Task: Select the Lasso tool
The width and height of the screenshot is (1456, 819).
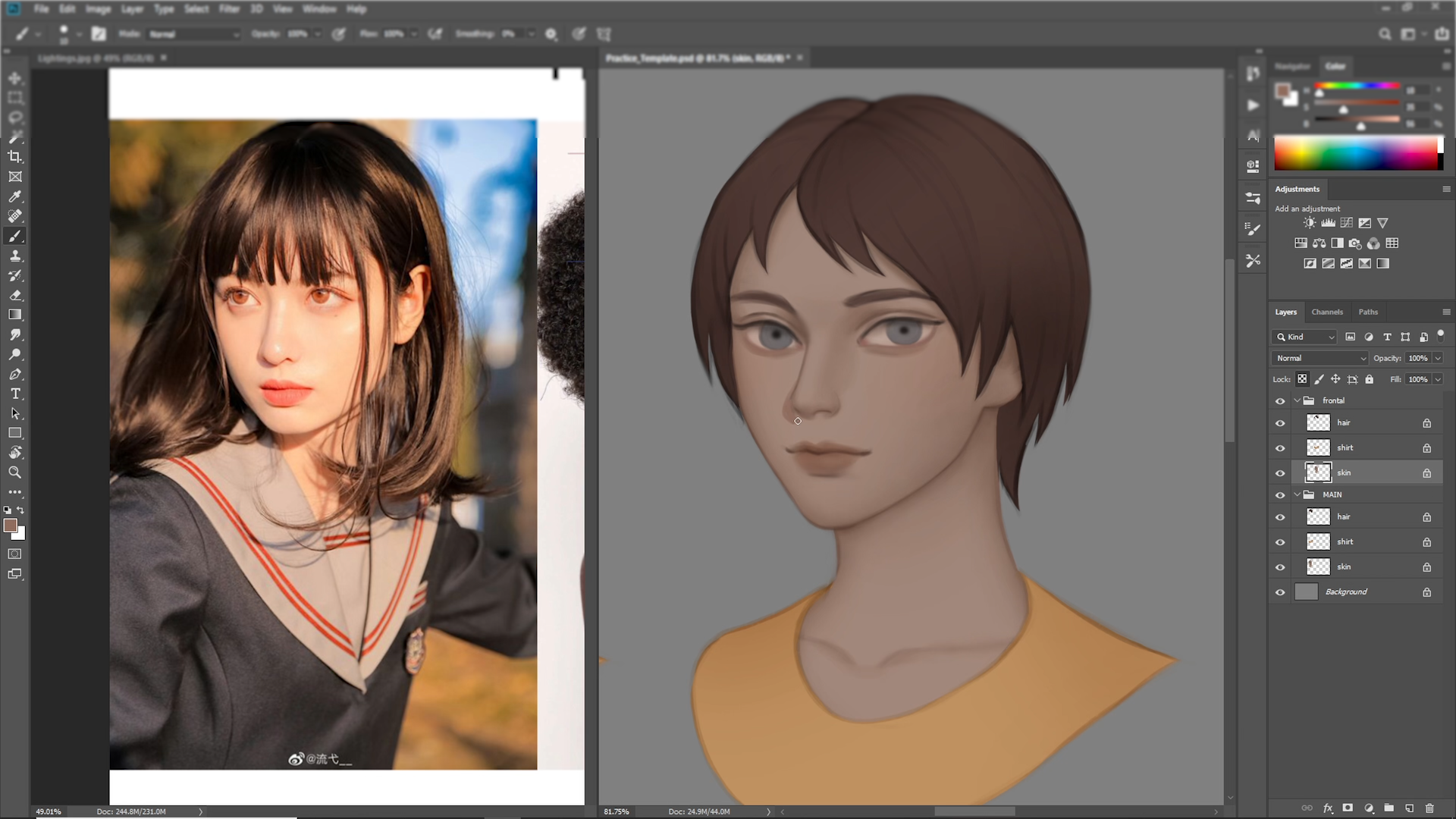Action: click(x=14, y=118)
